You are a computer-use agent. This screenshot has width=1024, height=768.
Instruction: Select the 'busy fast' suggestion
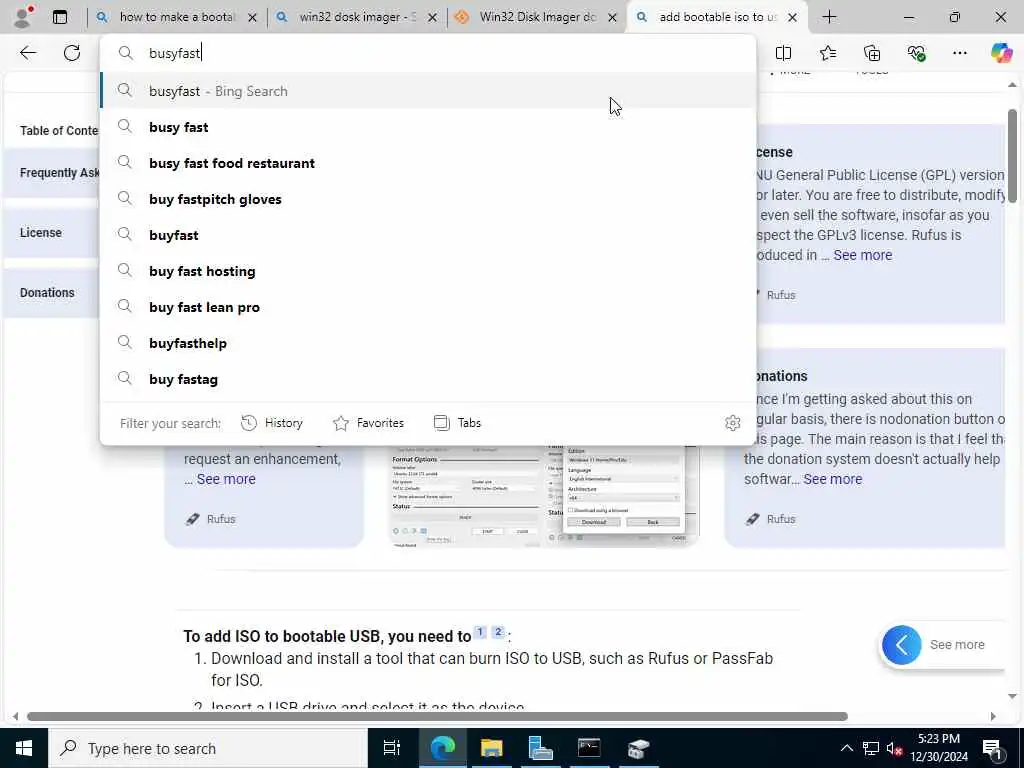pyautogui.click(x=428, y=127)
